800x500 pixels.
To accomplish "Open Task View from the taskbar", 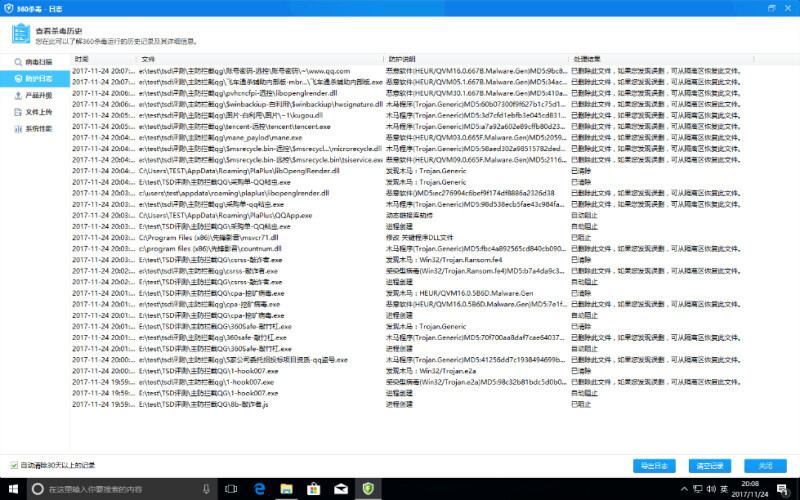I will pos(231,489).
